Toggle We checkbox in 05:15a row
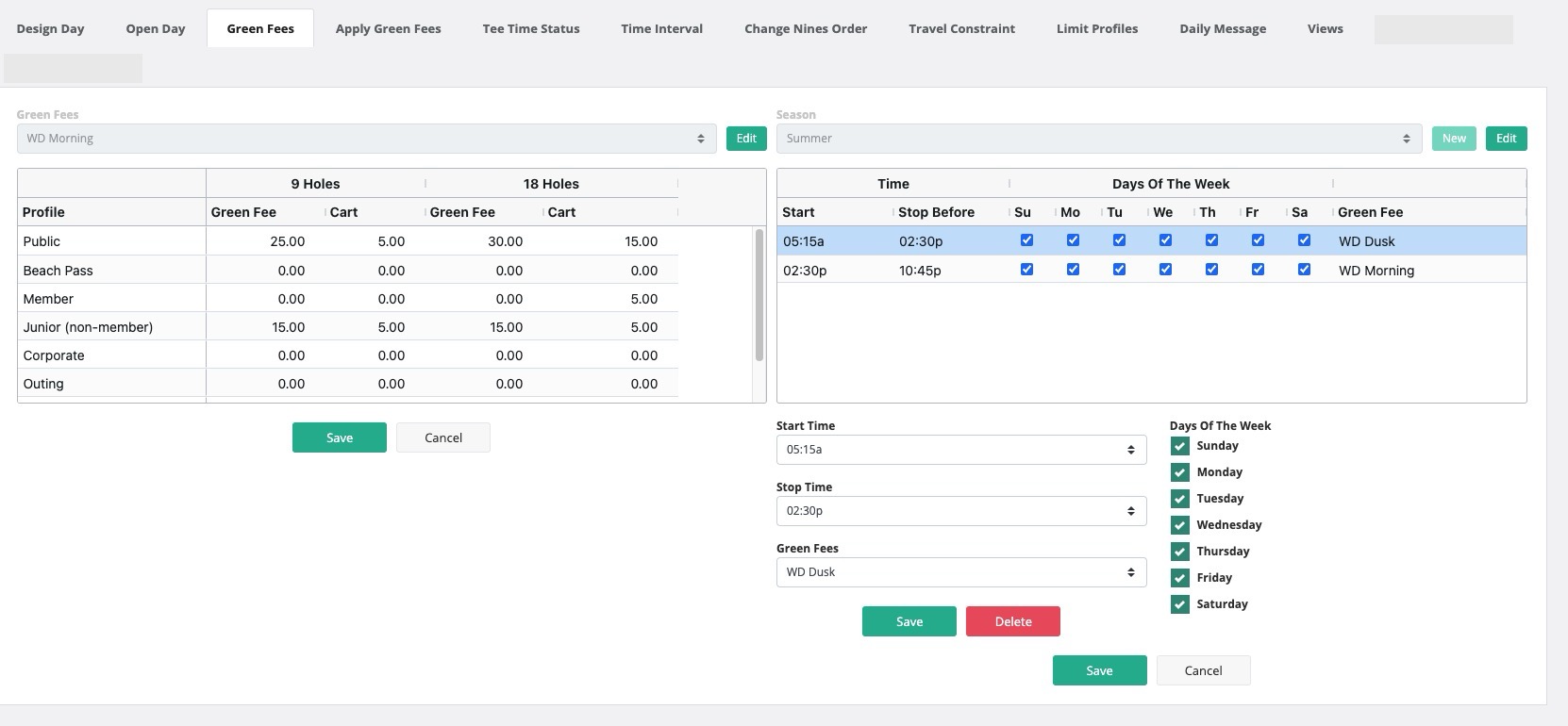Image resolution: width=1568 pixels, height=726 pixels. tap(1165, 240)
